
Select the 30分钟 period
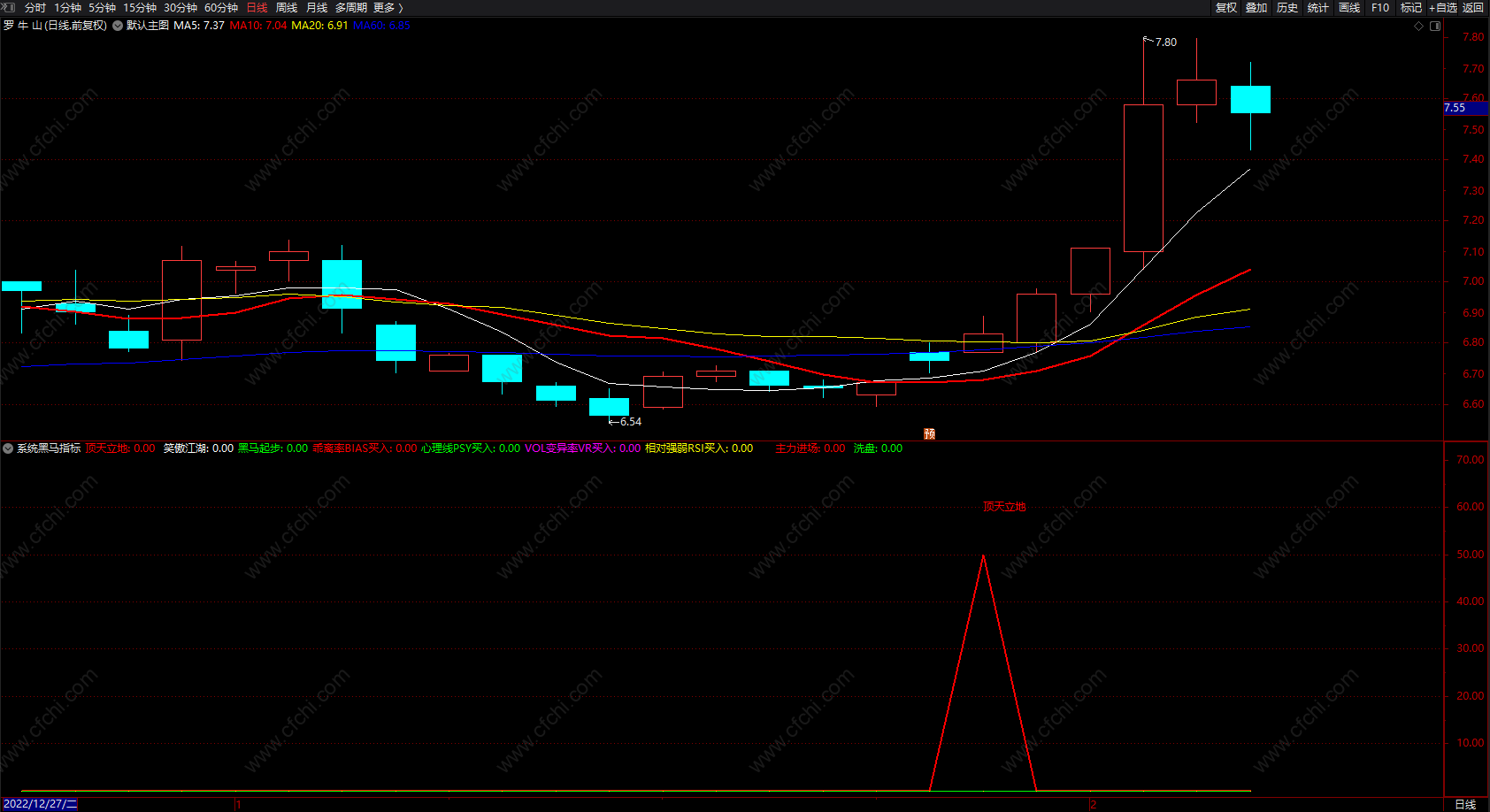pyautogui.click(x=180, y=8)
